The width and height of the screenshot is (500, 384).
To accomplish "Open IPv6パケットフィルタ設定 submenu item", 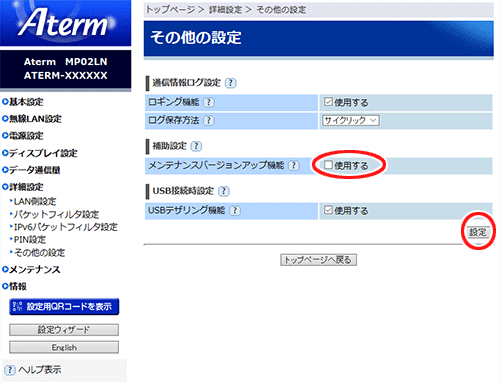I will click(x=65, y=227).
